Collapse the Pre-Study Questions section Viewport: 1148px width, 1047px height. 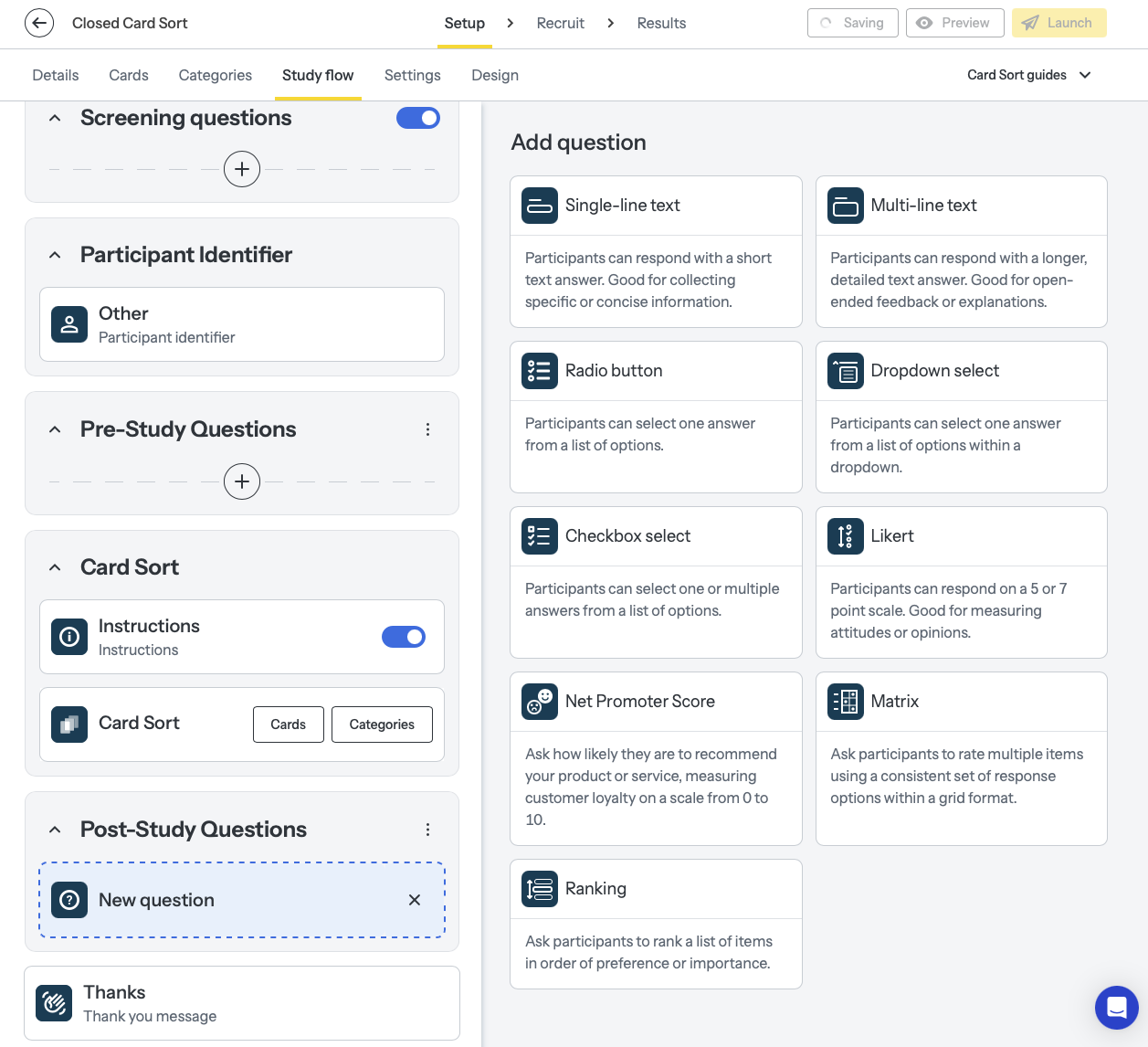(54, 429)
